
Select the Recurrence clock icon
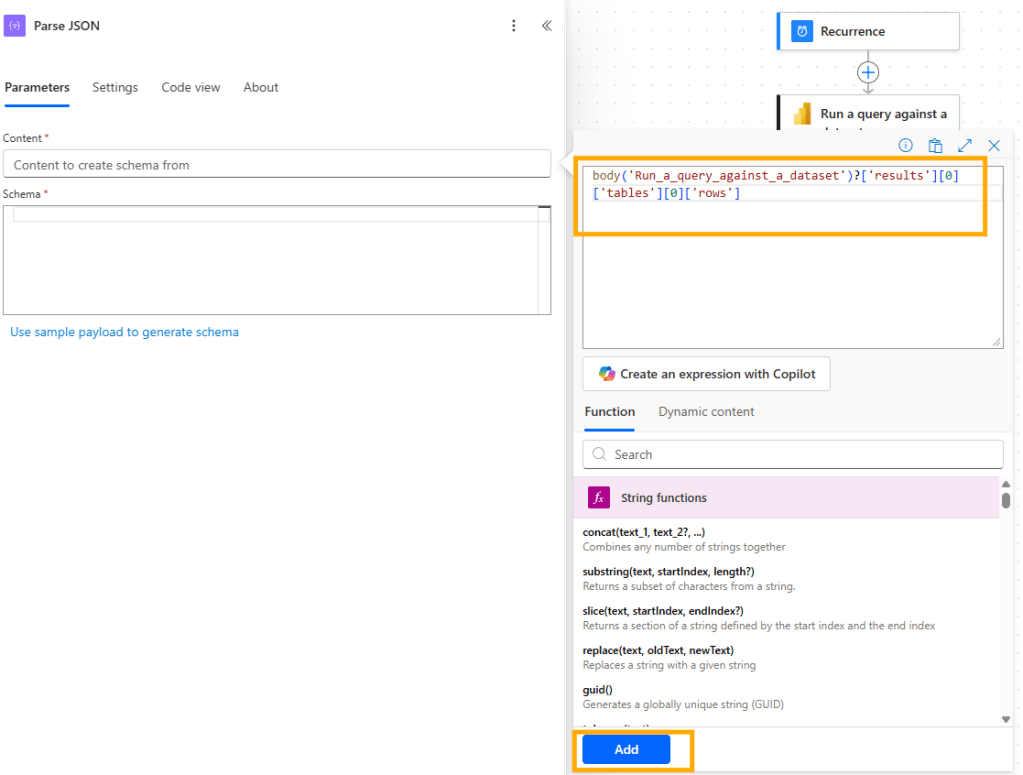[x=801, y=31]
